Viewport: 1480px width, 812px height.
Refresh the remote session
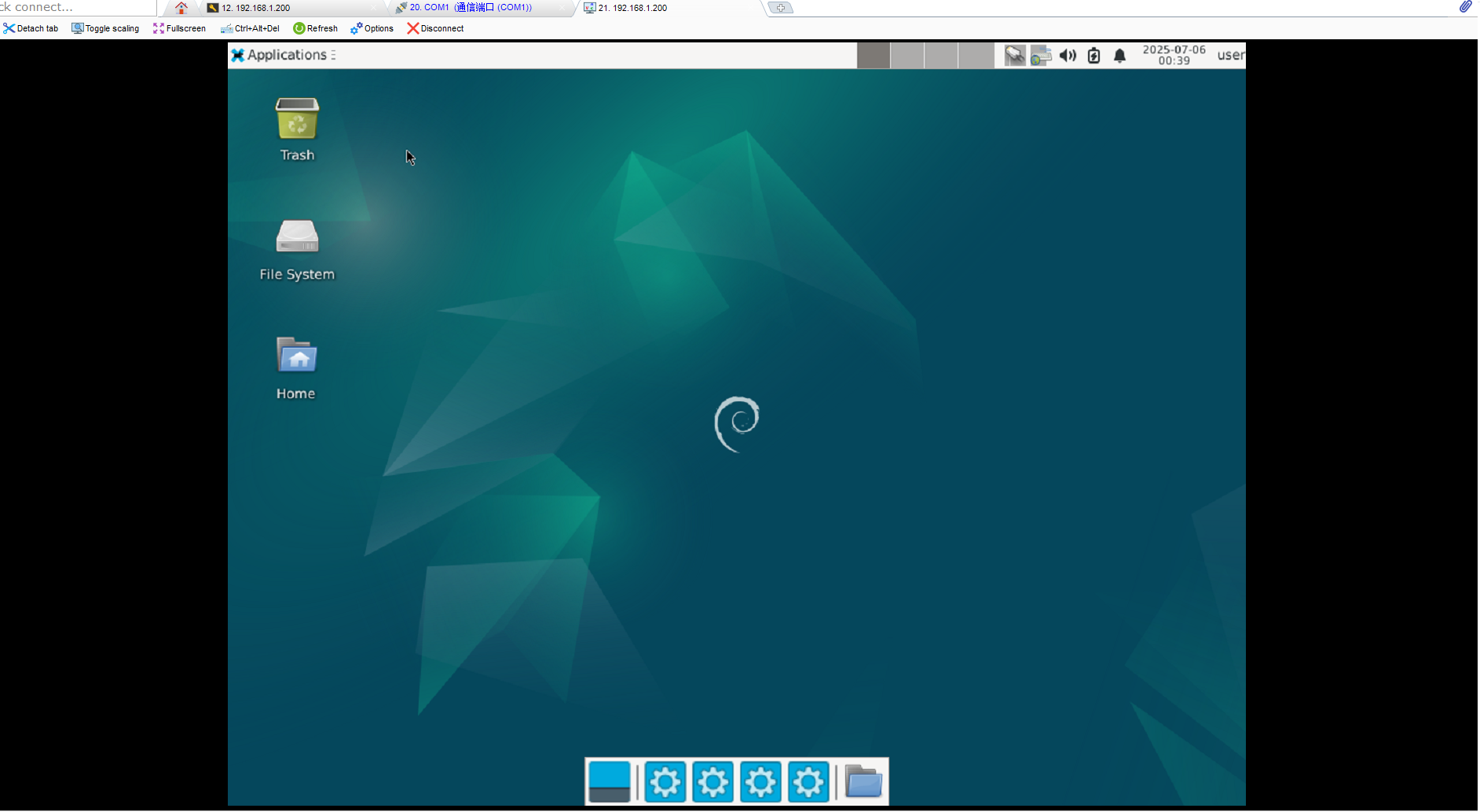[315, 28]
